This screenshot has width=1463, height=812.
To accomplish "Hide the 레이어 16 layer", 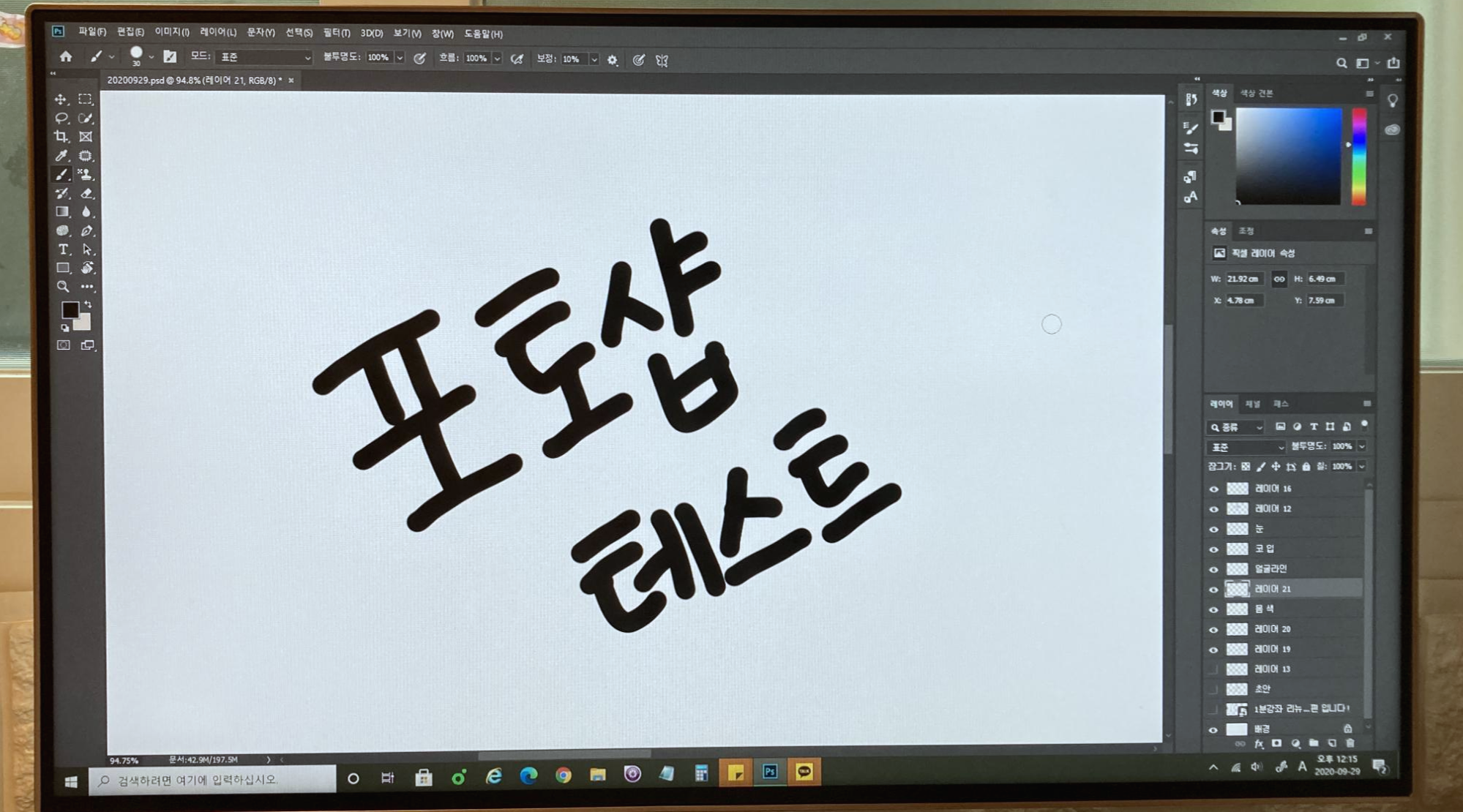I will point(1213,489).
